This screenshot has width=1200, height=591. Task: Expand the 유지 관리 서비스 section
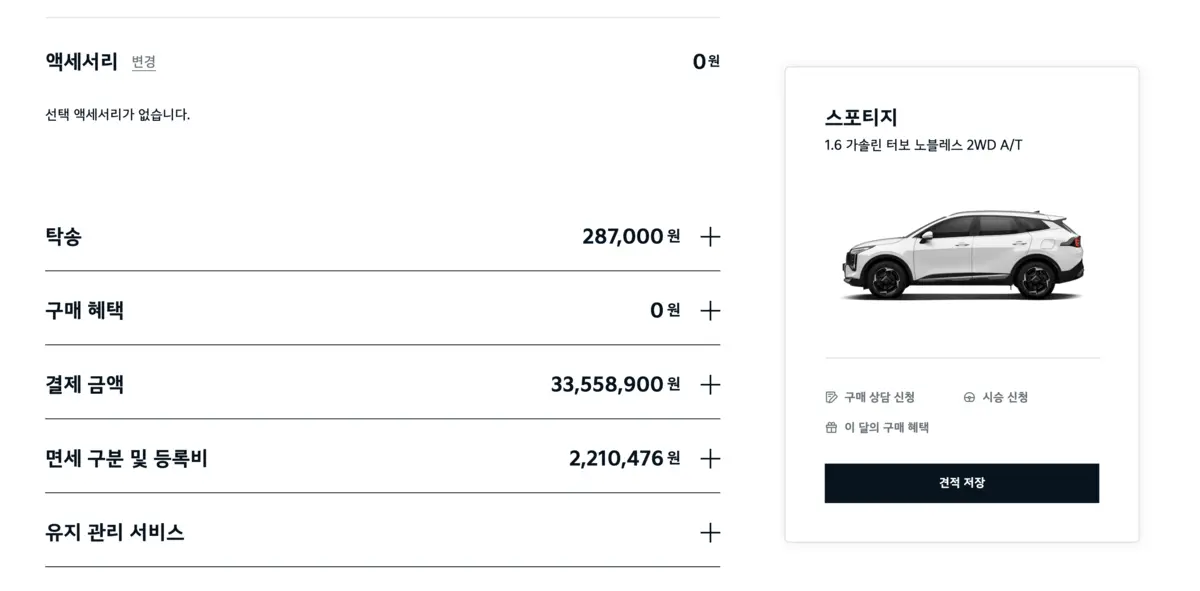709,533
